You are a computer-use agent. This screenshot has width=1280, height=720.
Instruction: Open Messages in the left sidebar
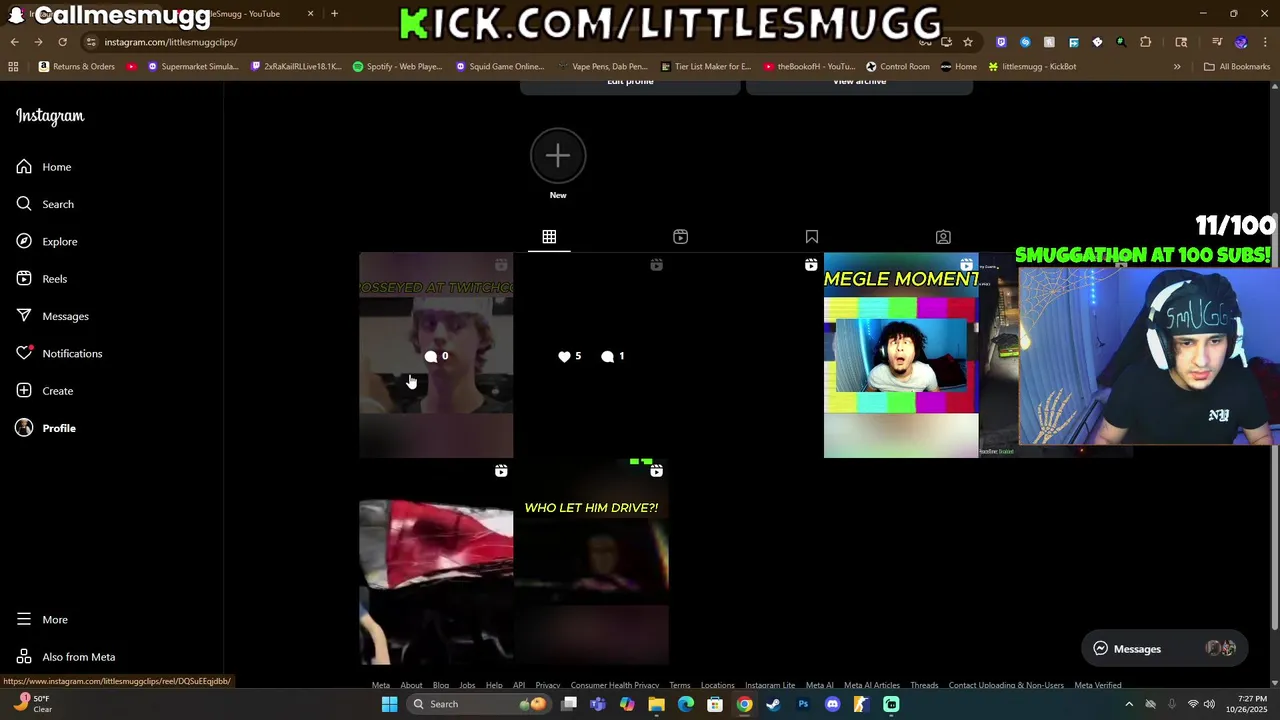click(53, 316)
